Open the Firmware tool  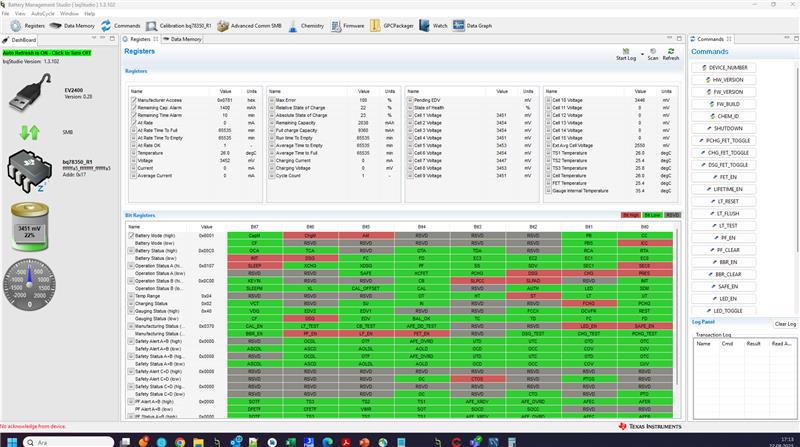click(347, 26)
